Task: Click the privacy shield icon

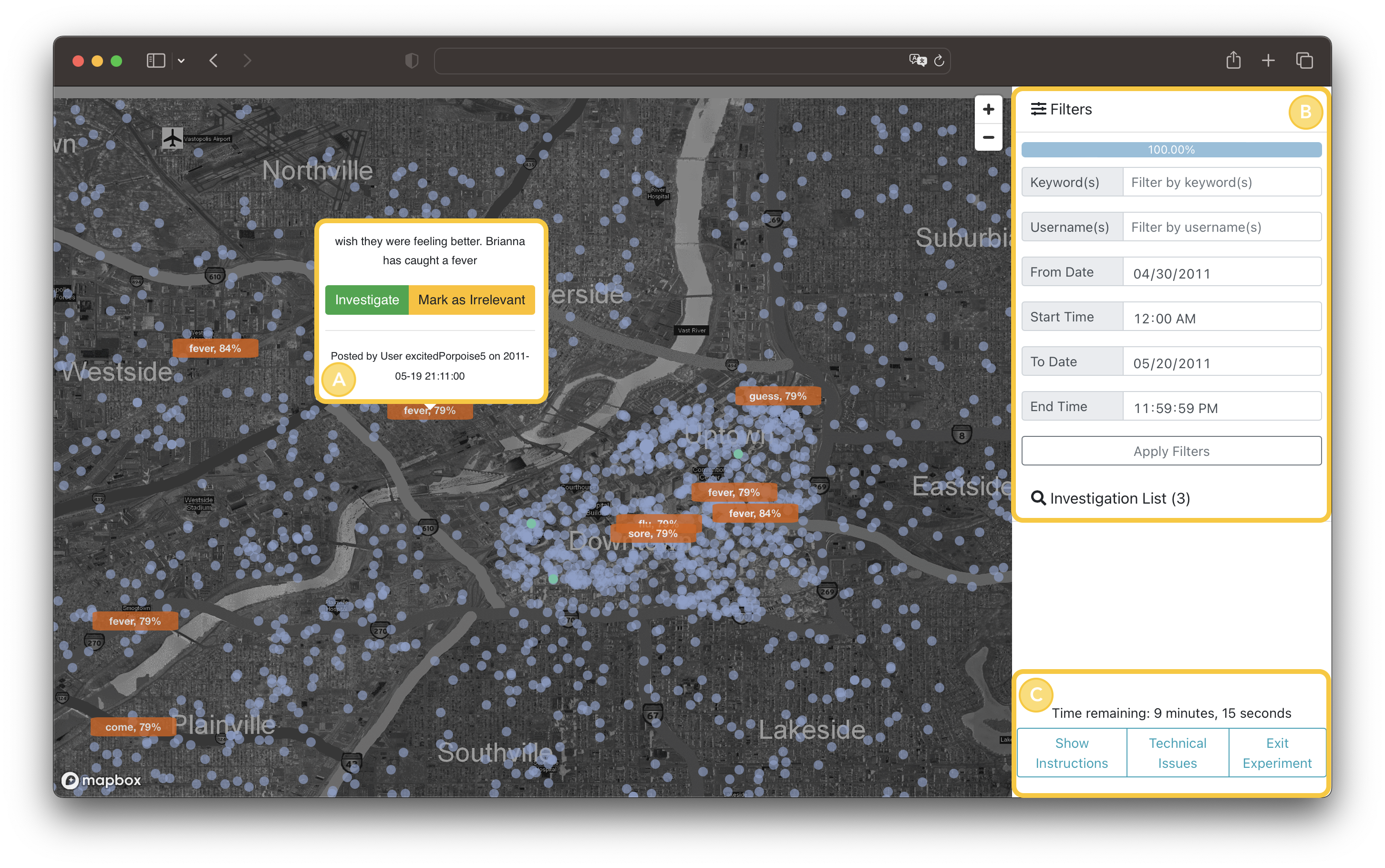Action: [412, 61]
